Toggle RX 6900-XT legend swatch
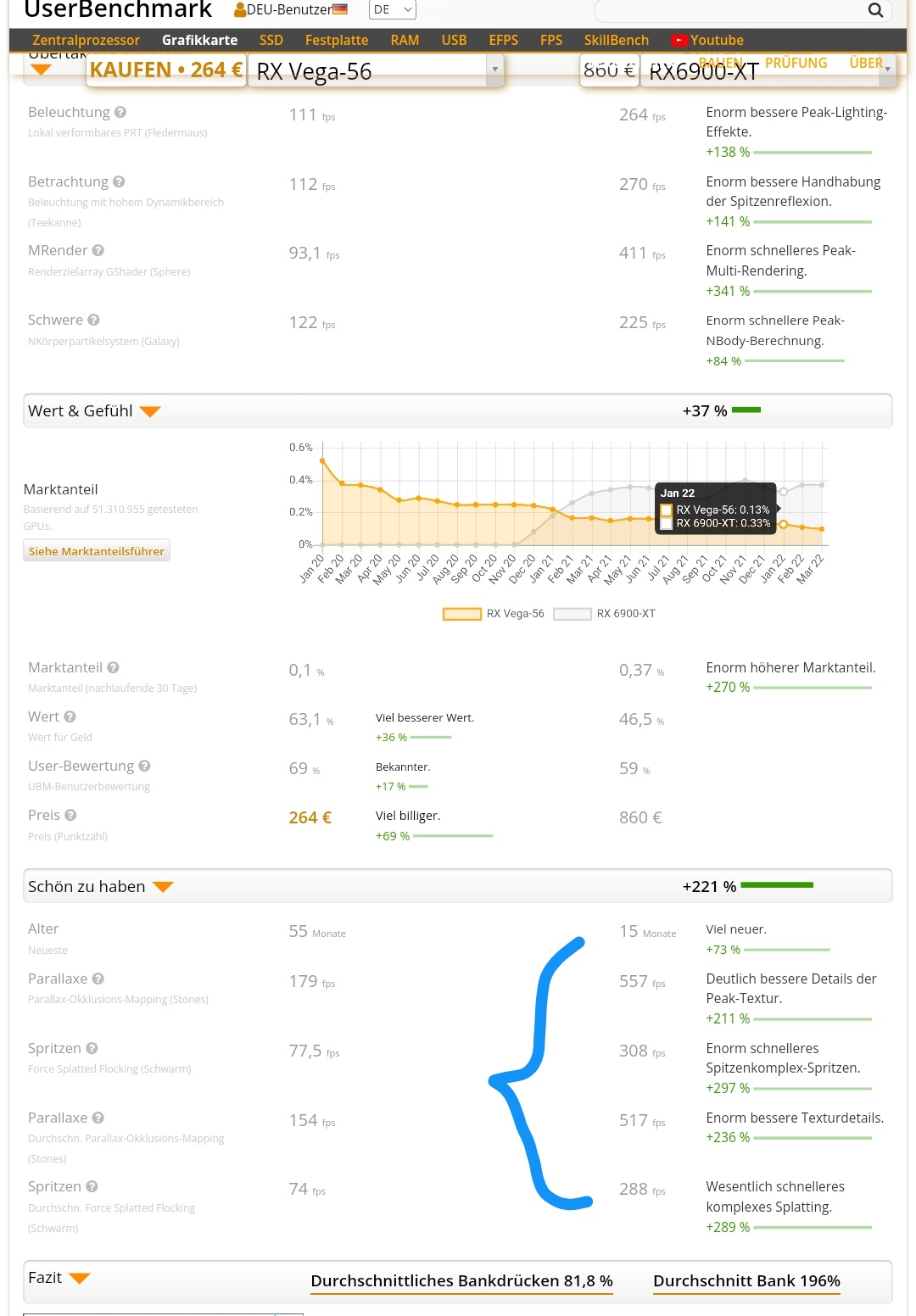916x1316 pixels. tap(572, 614)
